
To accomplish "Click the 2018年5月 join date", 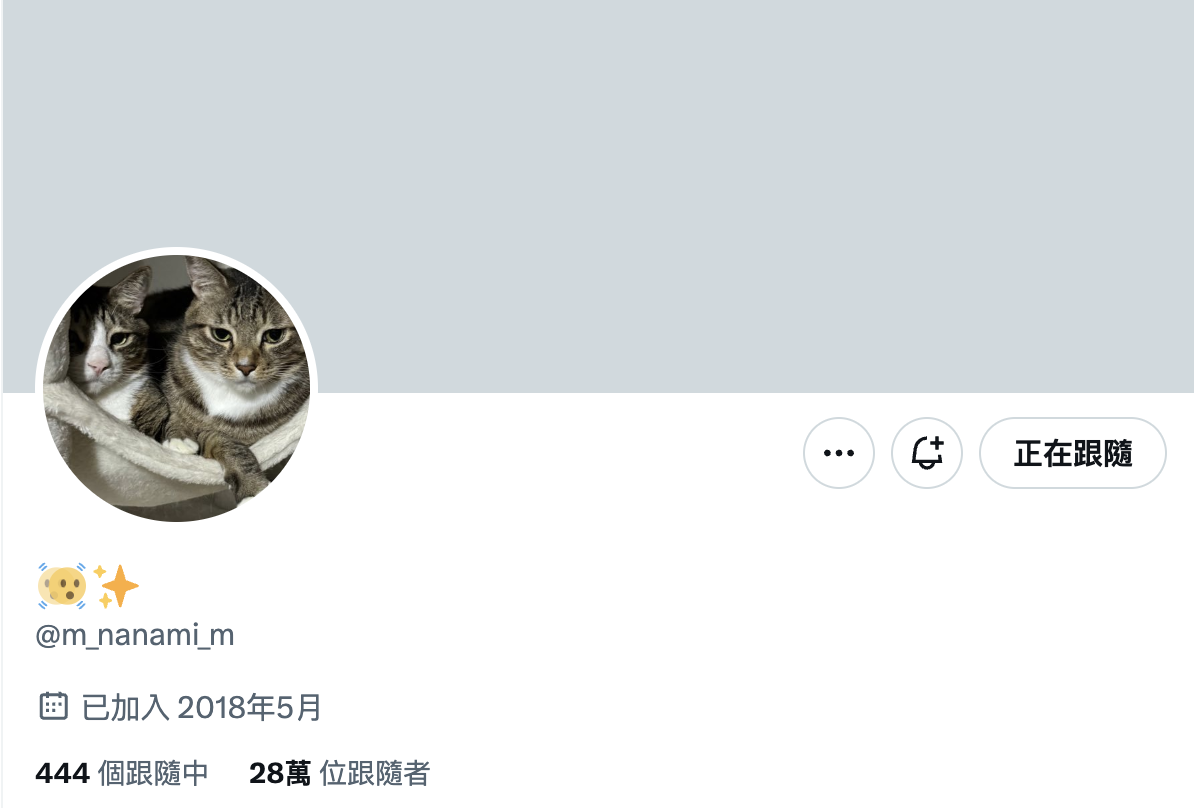I will click(249, 707).
